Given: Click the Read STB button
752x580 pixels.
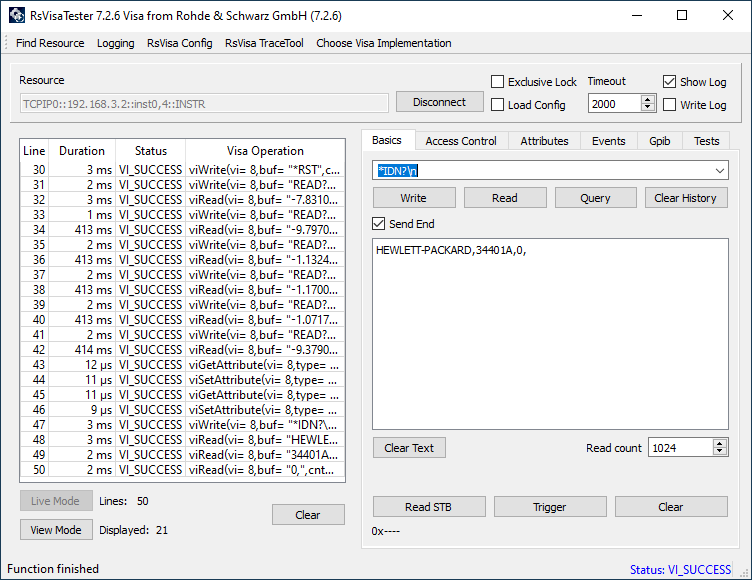Looking at the screenshot, I should pos(429,507).
